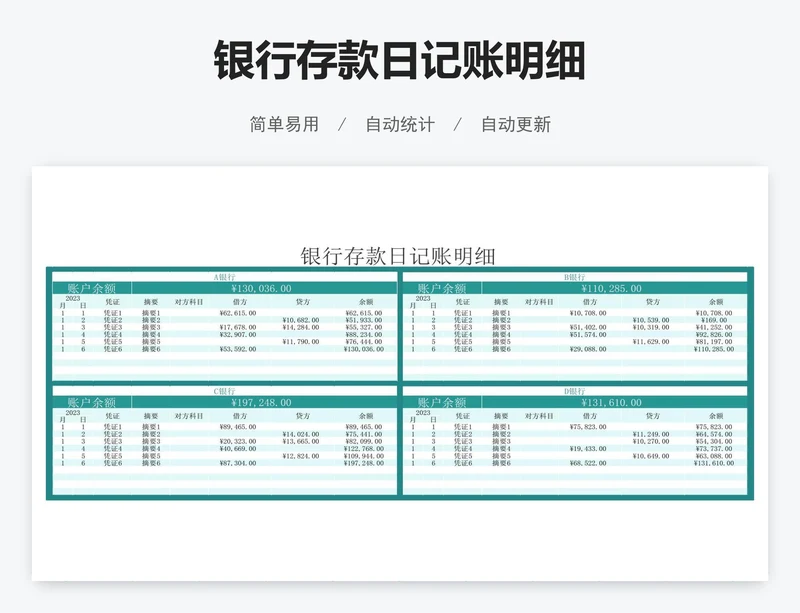Select 凭证3 cell in A银行 table

[x=113, y=327]
